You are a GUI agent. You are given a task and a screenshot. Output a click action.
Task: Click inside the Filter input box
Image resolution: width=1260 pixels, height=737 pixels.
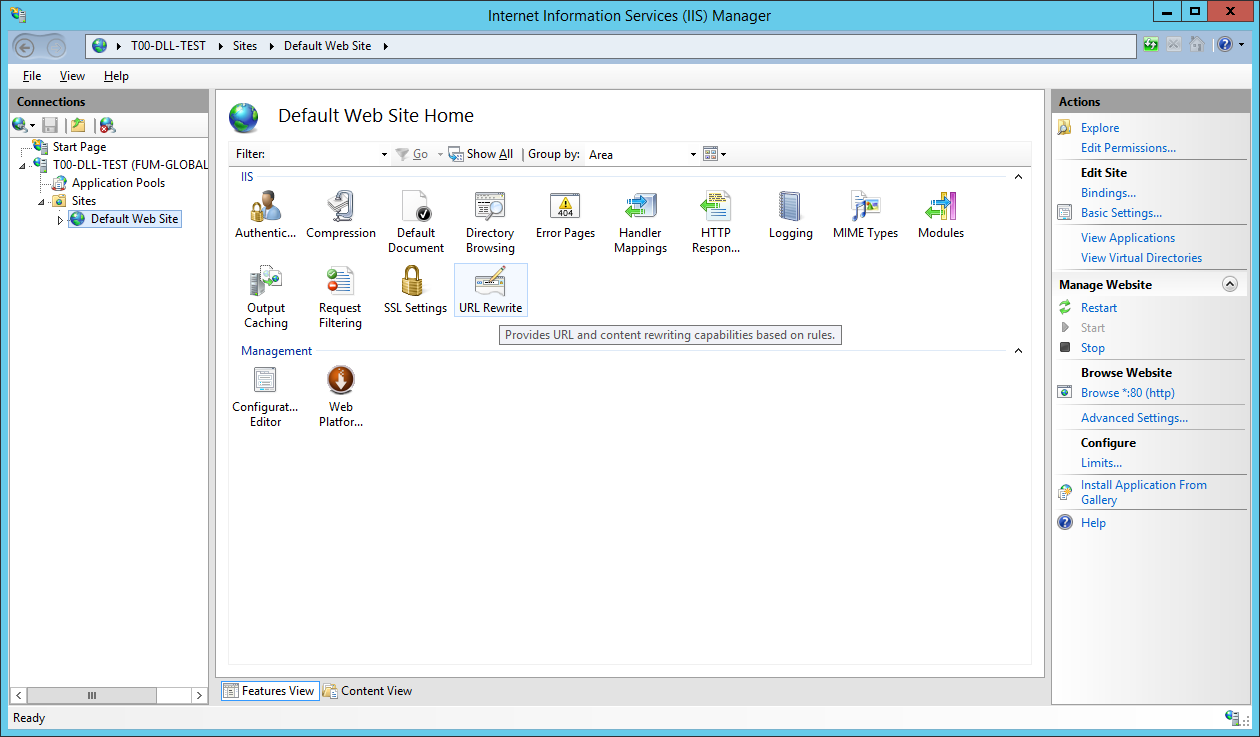pos(323,155)
